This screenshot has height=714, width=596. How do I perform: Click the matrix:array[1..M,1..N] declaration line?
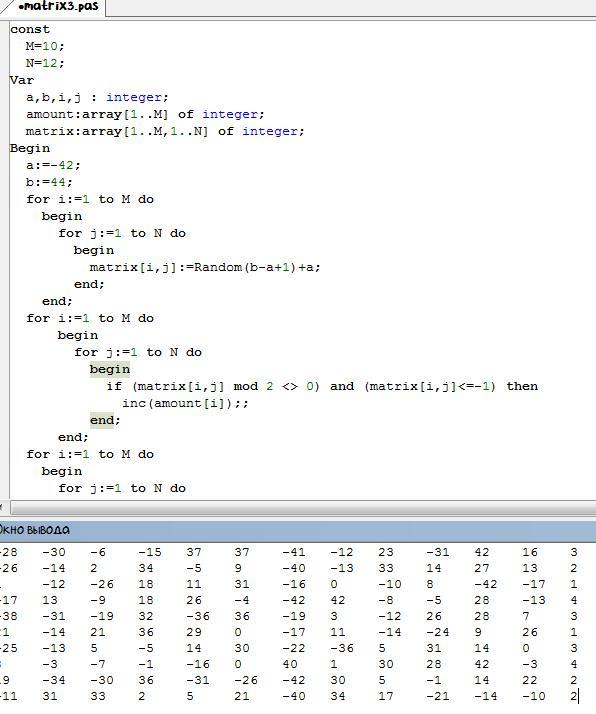click(x=165, y=132)
